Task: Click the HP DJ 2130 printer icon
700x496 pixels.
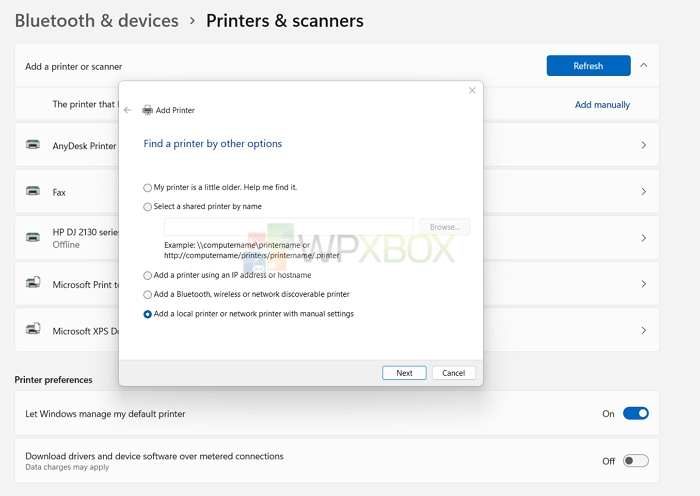Action: point(33,238)
